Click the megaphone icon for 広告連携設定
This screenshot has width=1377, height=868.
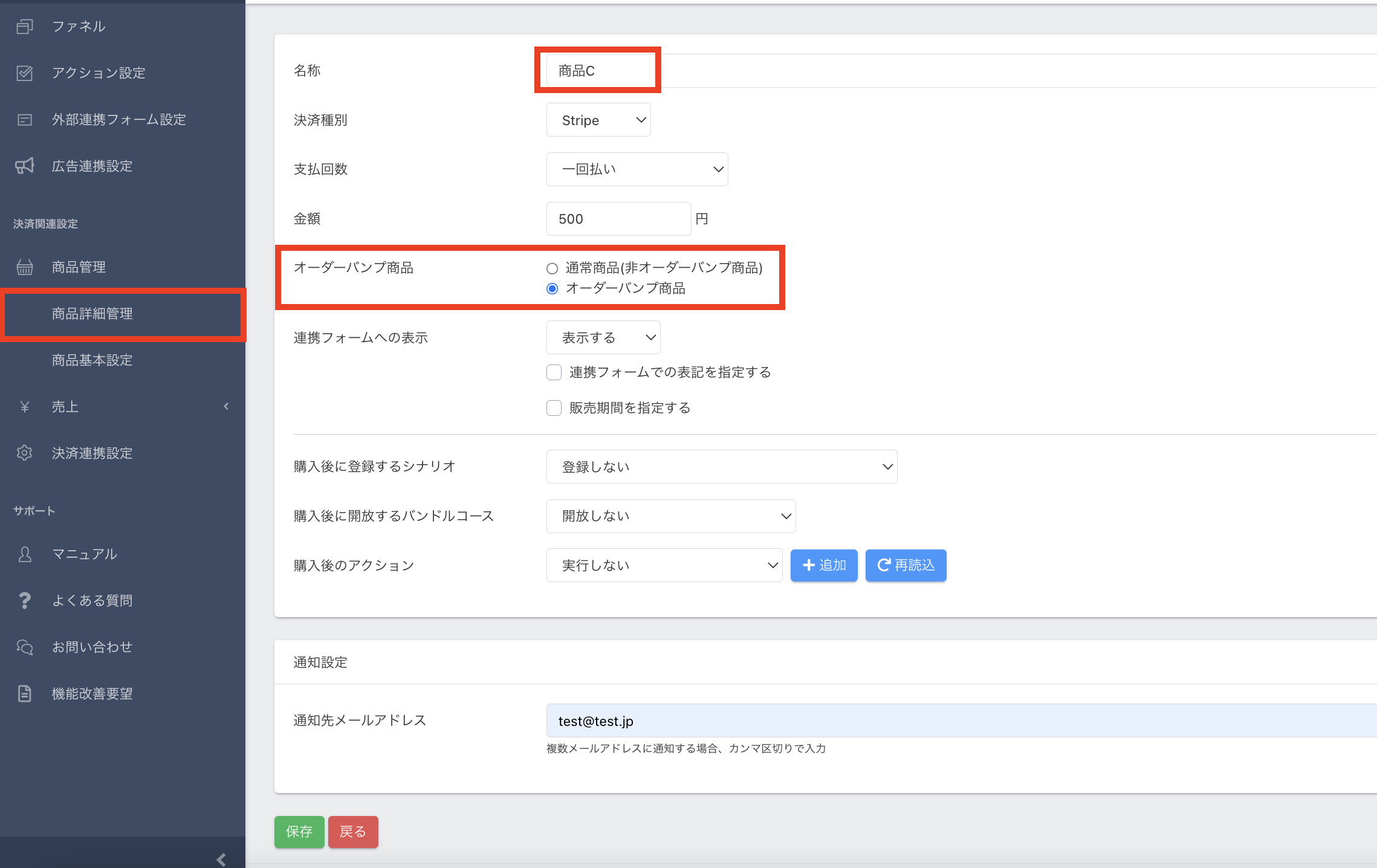[x=24, y=166]
